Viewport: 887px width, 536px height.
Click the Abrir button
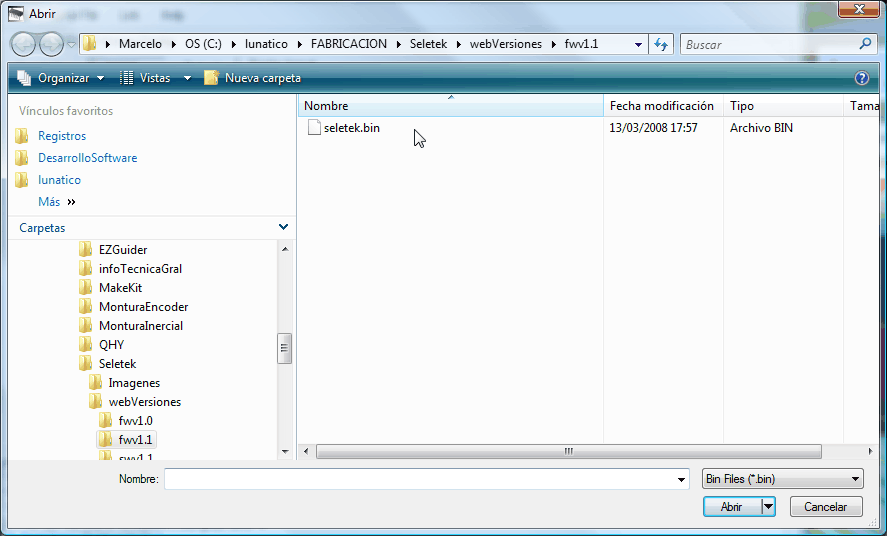(732, 507)
